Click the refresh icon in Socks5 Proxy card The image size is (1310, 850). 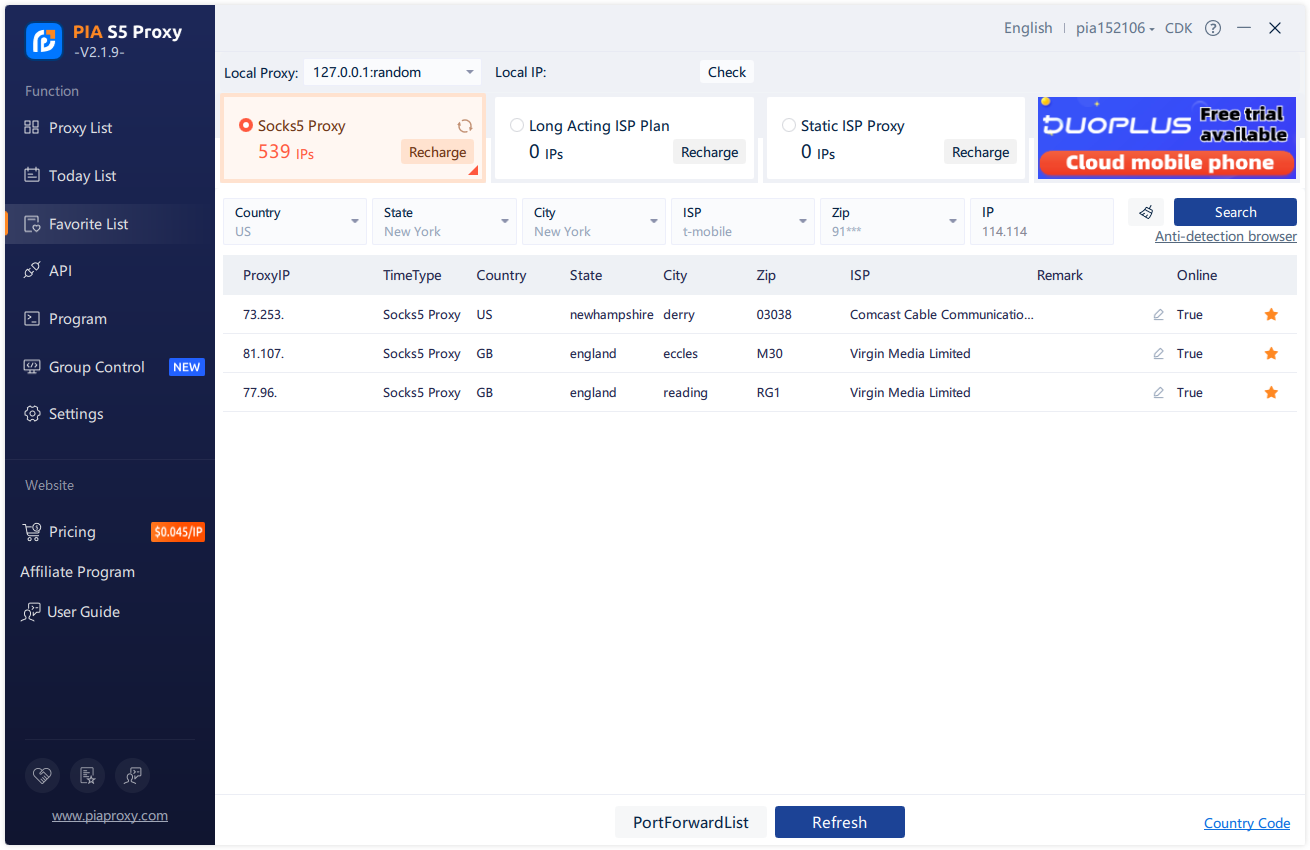pos(465,126)
